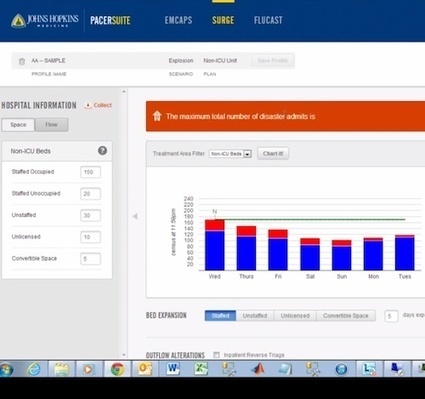Click the Sat bar in the chart

click(310, 254)
